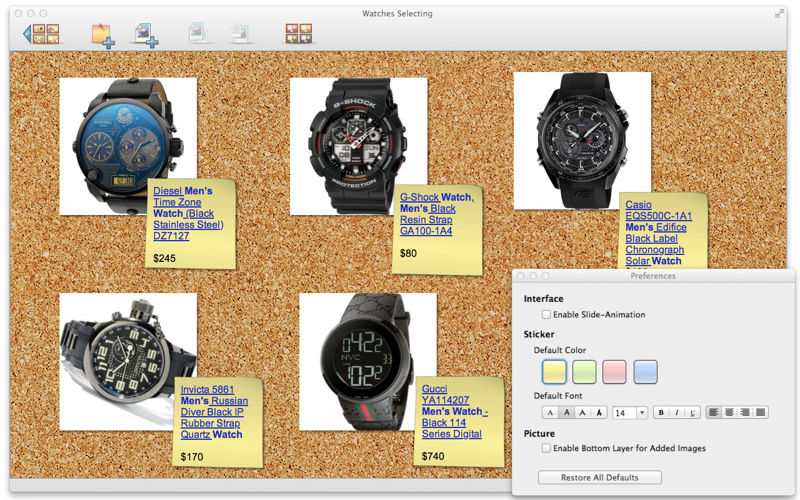Toggle underline for default font
This screenshot has height=500, width=800.
click(692, 412)
